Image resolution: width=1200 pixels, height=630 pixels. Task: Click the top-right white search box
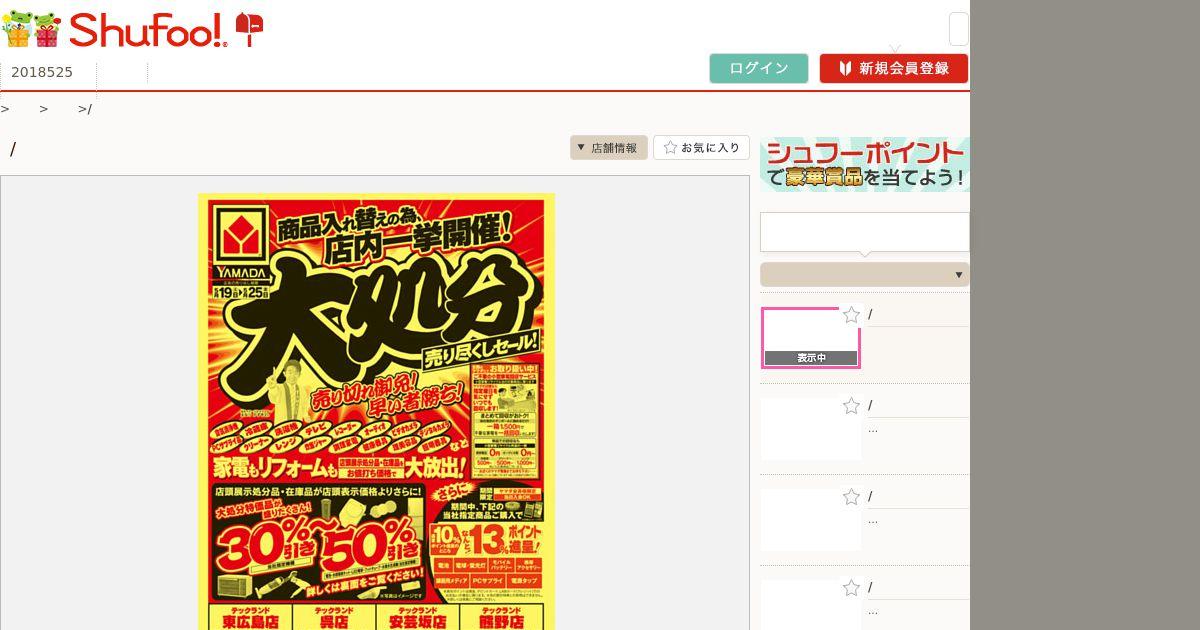pyautogui.click(x=958, y=29)
